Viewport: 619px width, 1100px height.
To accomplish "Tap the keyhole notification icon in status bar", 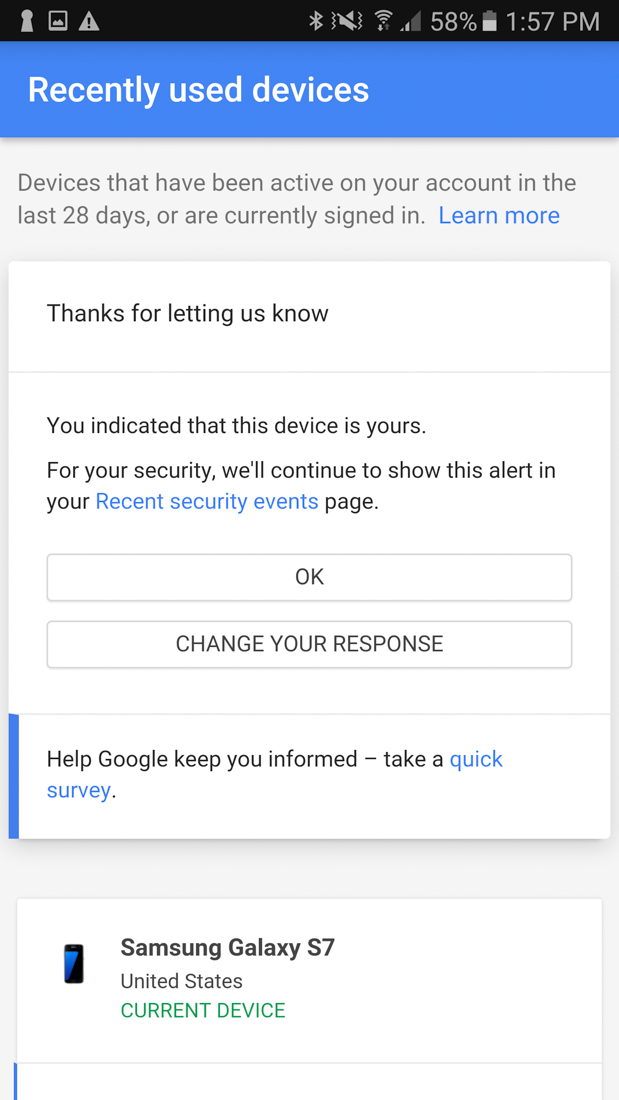I will point(27,20).
